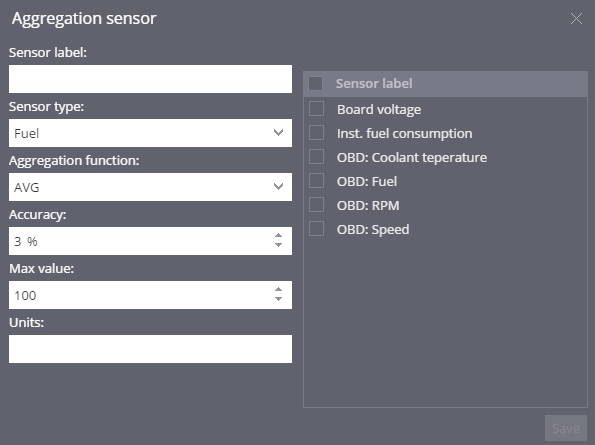Check the OBD: Coolant teperature sensor
Viewport: 595px width, 445px height.
click(x=316, y=157)
